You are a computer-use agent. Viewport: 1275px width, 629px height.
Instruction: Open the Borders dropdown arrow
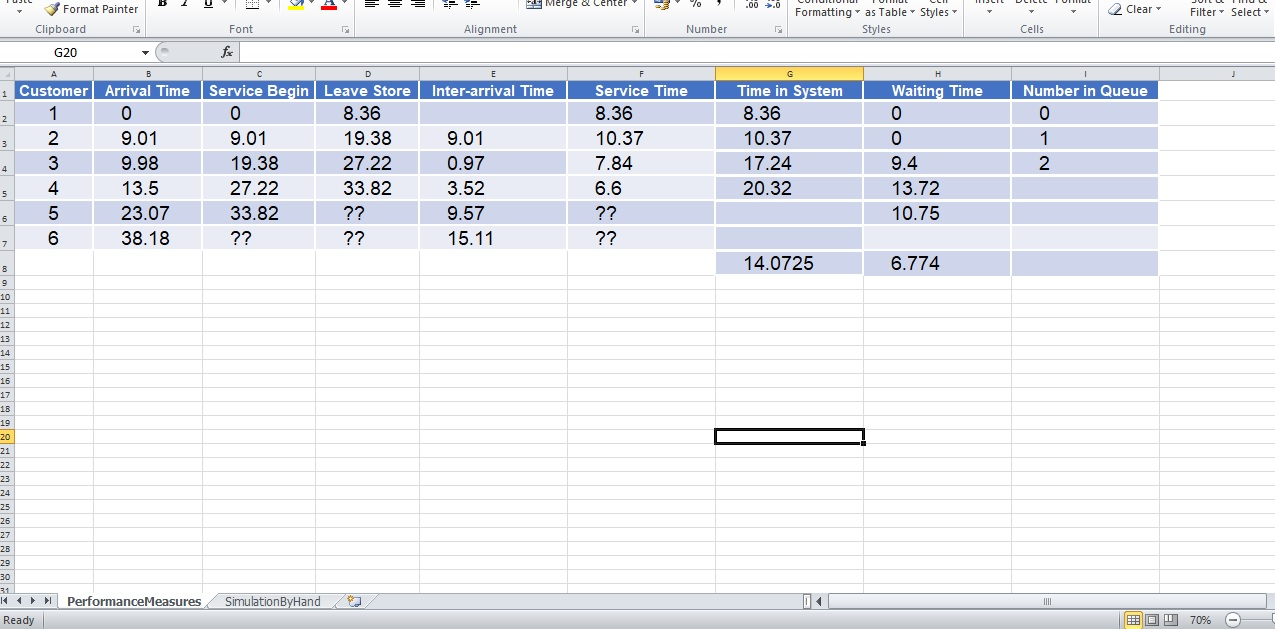click(269, 5)
